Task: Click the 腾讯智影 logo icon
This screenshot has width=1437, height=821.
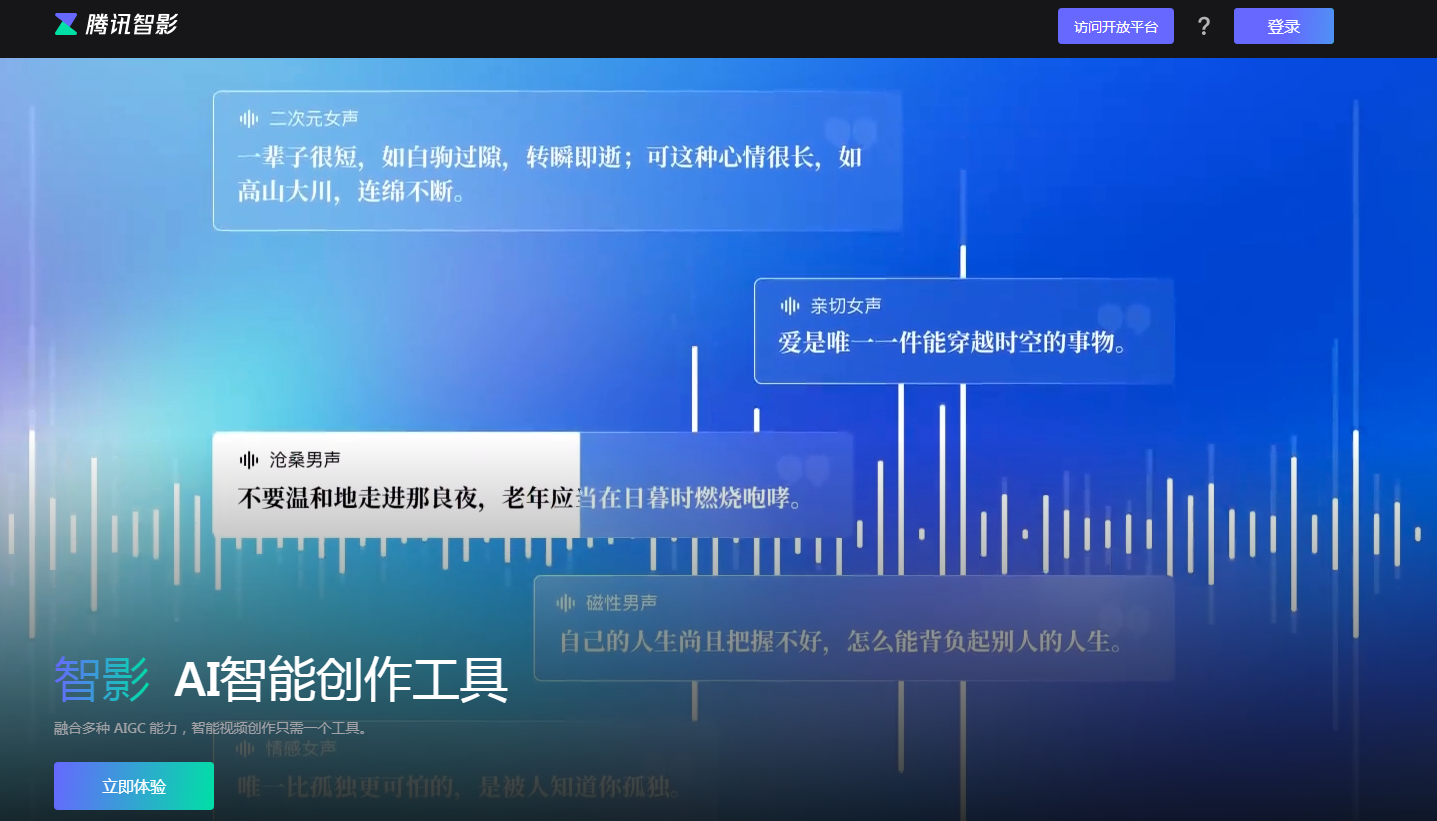Action: tap(64, 24)
